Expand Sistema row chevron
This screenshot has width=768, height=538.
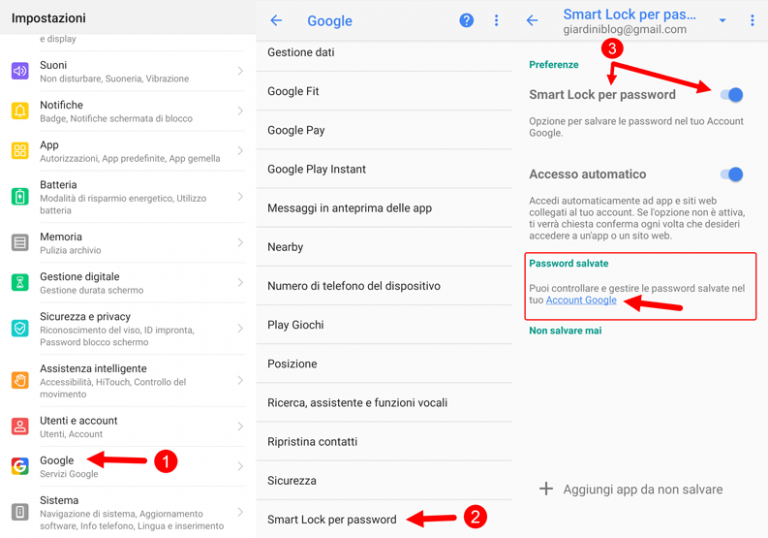[240, 512]
